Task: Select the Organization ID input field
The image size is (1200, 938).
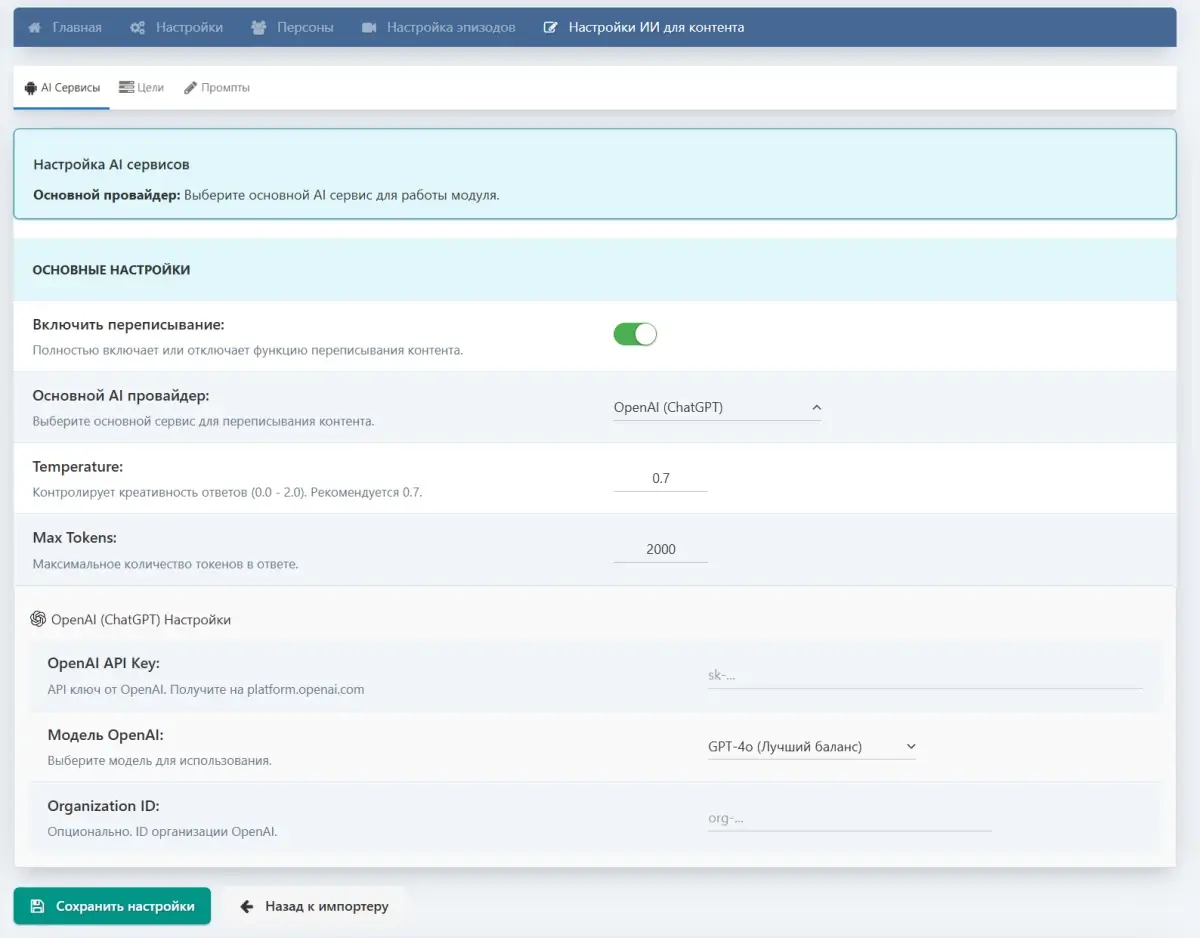Action: click(x=849, y=818)
